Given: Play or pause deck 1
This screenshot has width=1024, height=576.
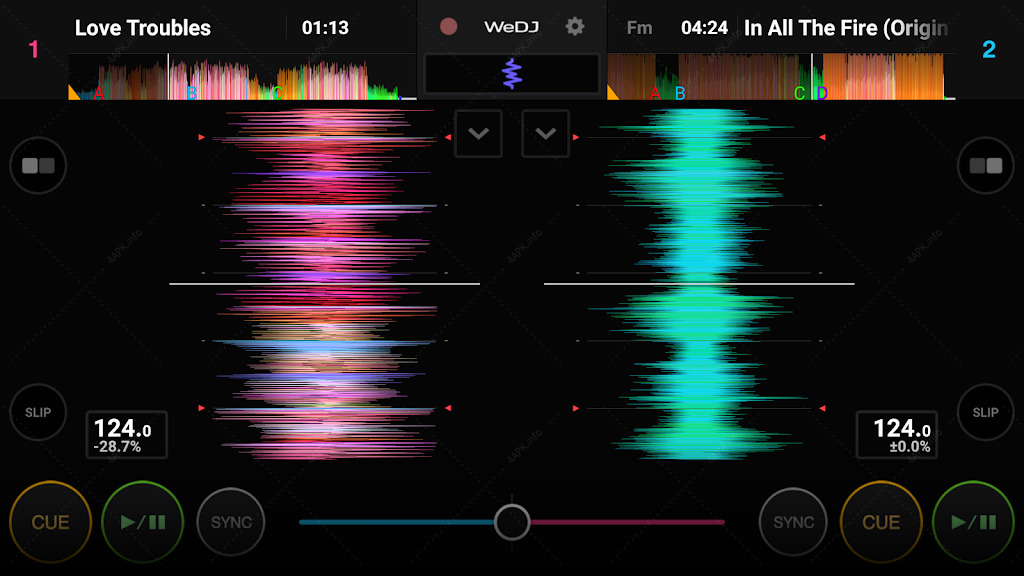Looking at the screenshot, I should [142, 522].
